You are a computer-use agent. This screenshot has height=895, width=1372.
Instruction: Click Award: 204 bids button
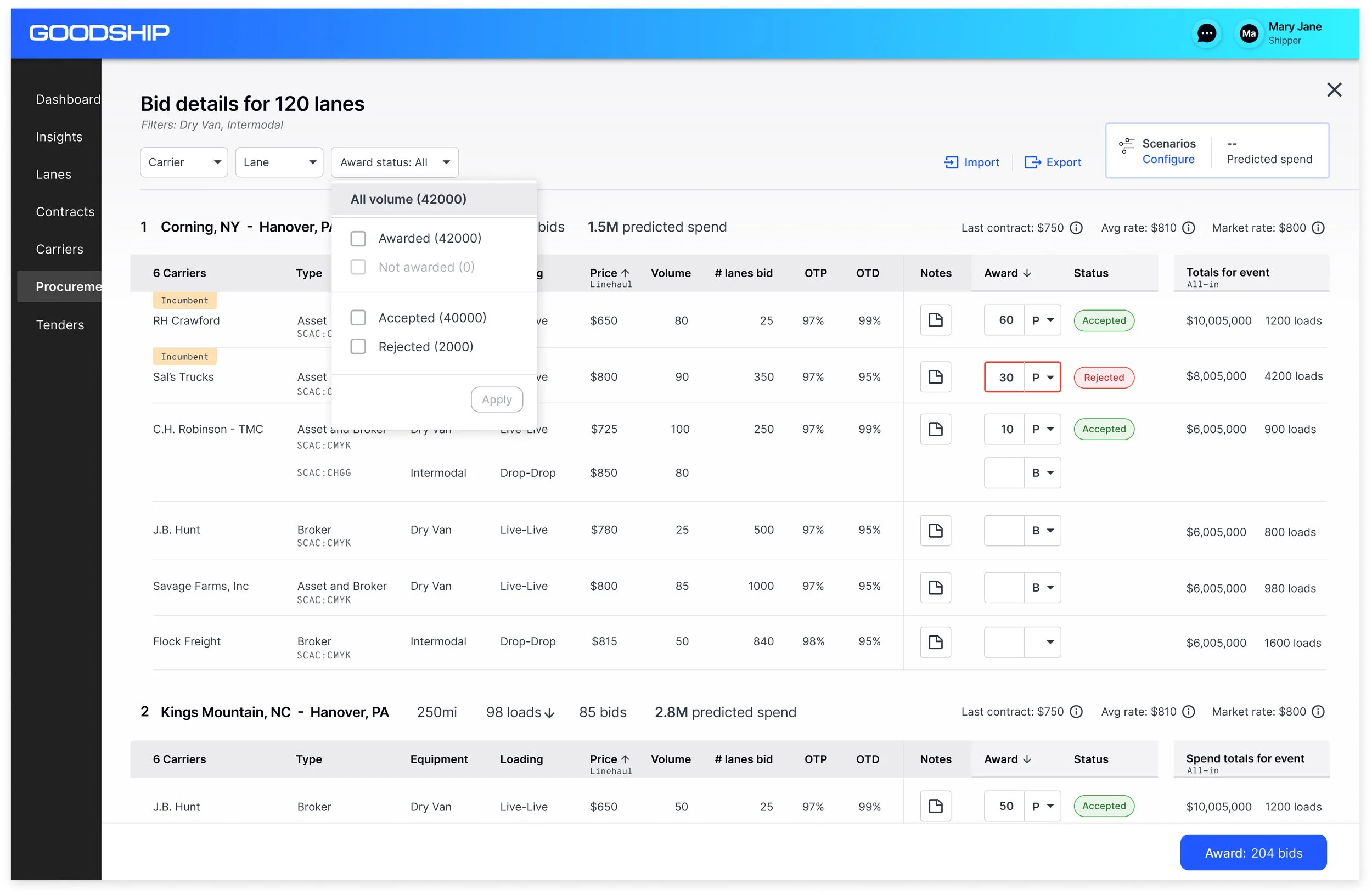tap(1253, 852)
